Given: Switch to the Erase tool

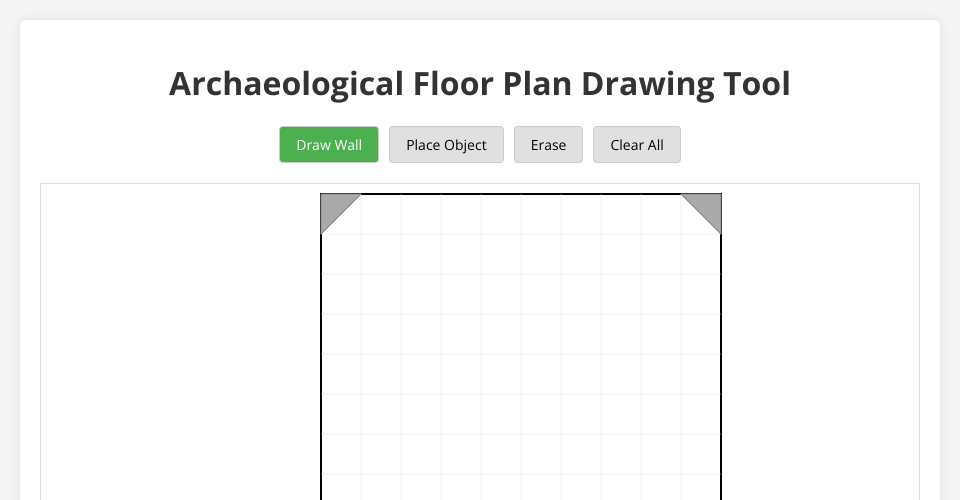Looking at the screenshot, I should (548, 145).
